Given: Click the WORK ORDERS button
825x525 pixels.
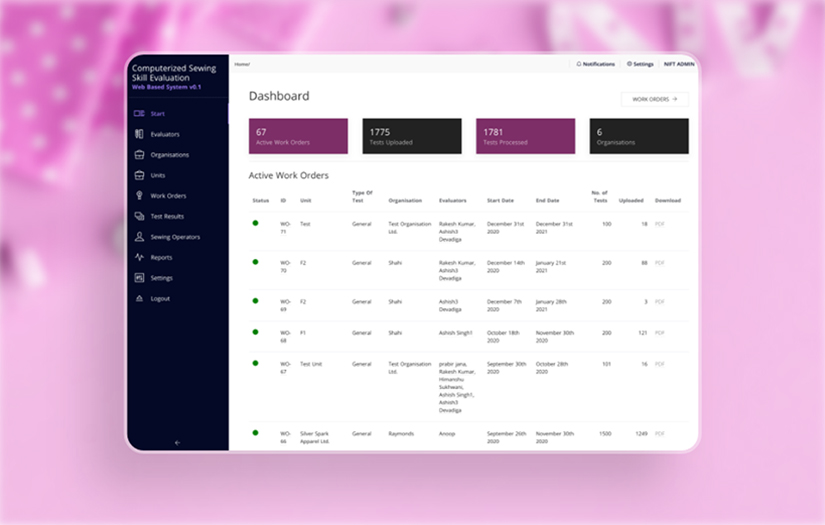Looking at the screenshot, I should [655, 99].
